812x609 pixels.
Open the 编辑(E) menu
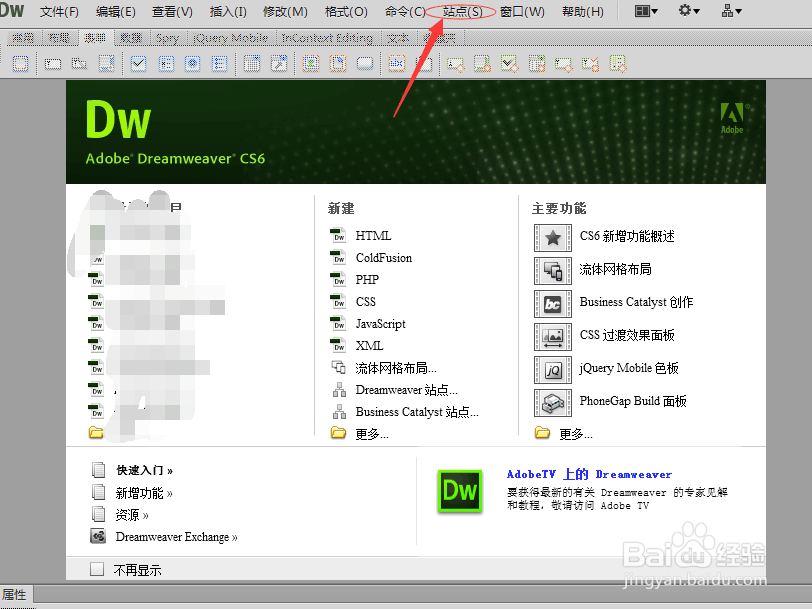[x=115, y=11]
